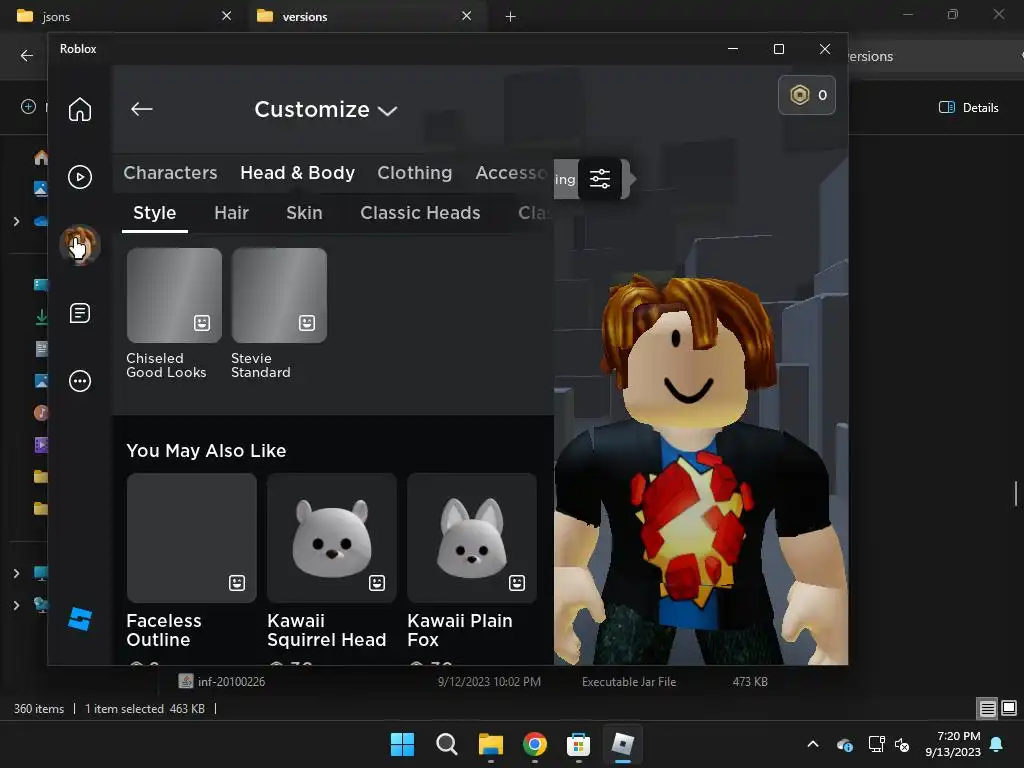Open the notification bell icon
1024x768 pixels.
[997, 744]
